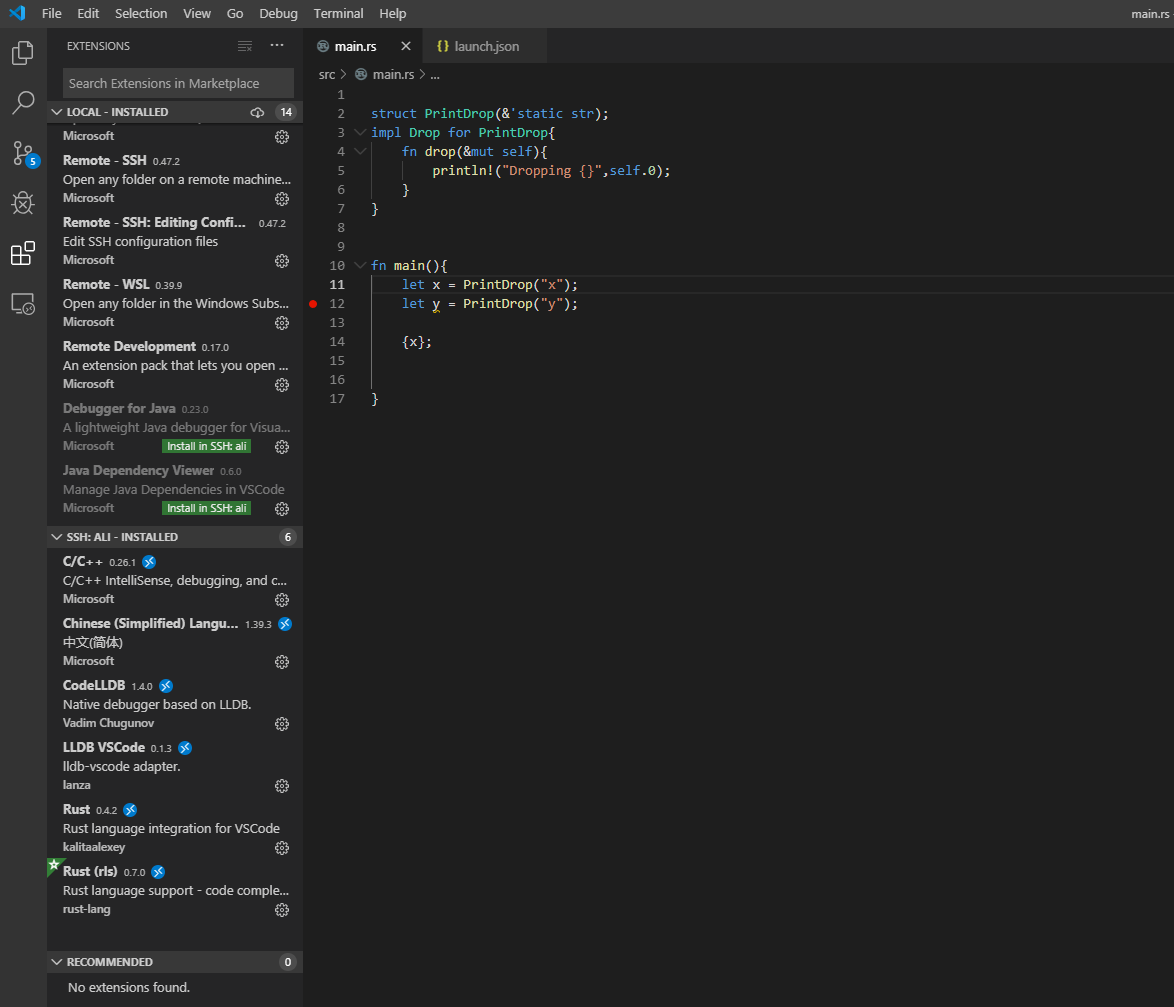Open manage gear for Remote - SSH: Editing Config
The width and height of the screenshot is (1174, 1007).
pyautogui.click(x=282, y=261)
